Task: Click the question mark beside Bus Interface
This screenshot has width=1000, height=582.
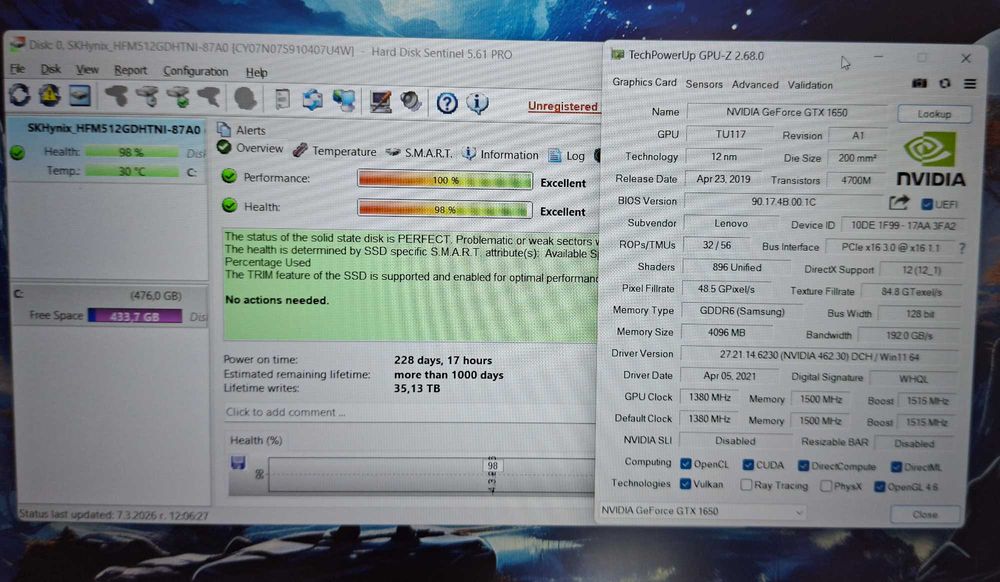Action: 962,248
